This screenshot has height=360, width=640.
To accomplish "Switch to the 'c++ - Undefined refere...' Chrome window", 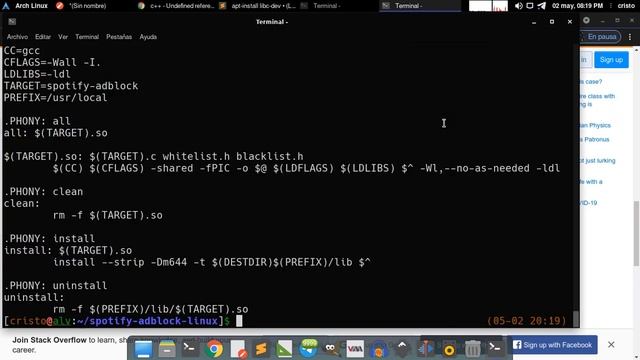I will pos(176,6).
